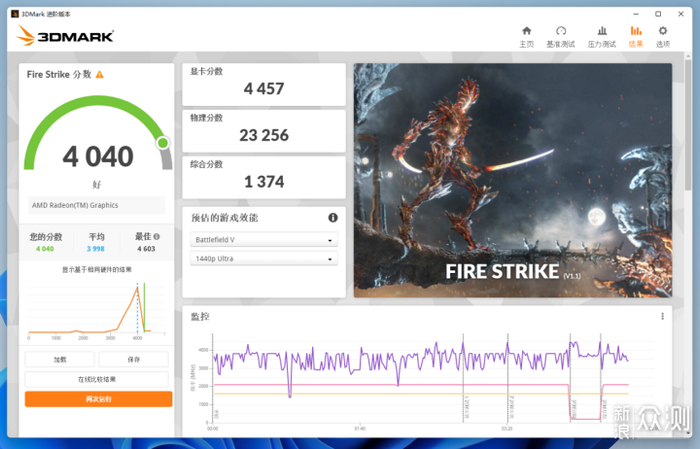The height and width of the screenshot is (449, 700).
Task: Select the Results (结果) tab
Action: click(x=636, y=37)
